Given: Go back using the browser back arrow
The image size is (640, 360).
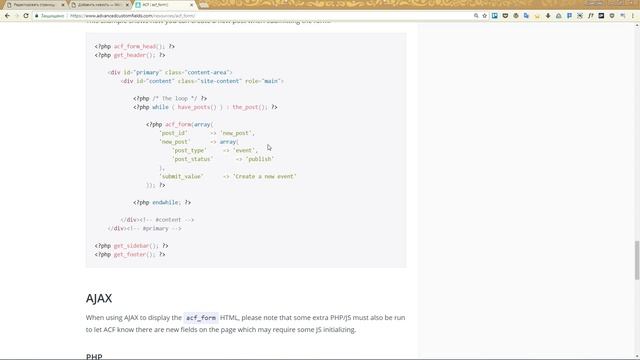Looking at the screenshot, I should point(7,16).
